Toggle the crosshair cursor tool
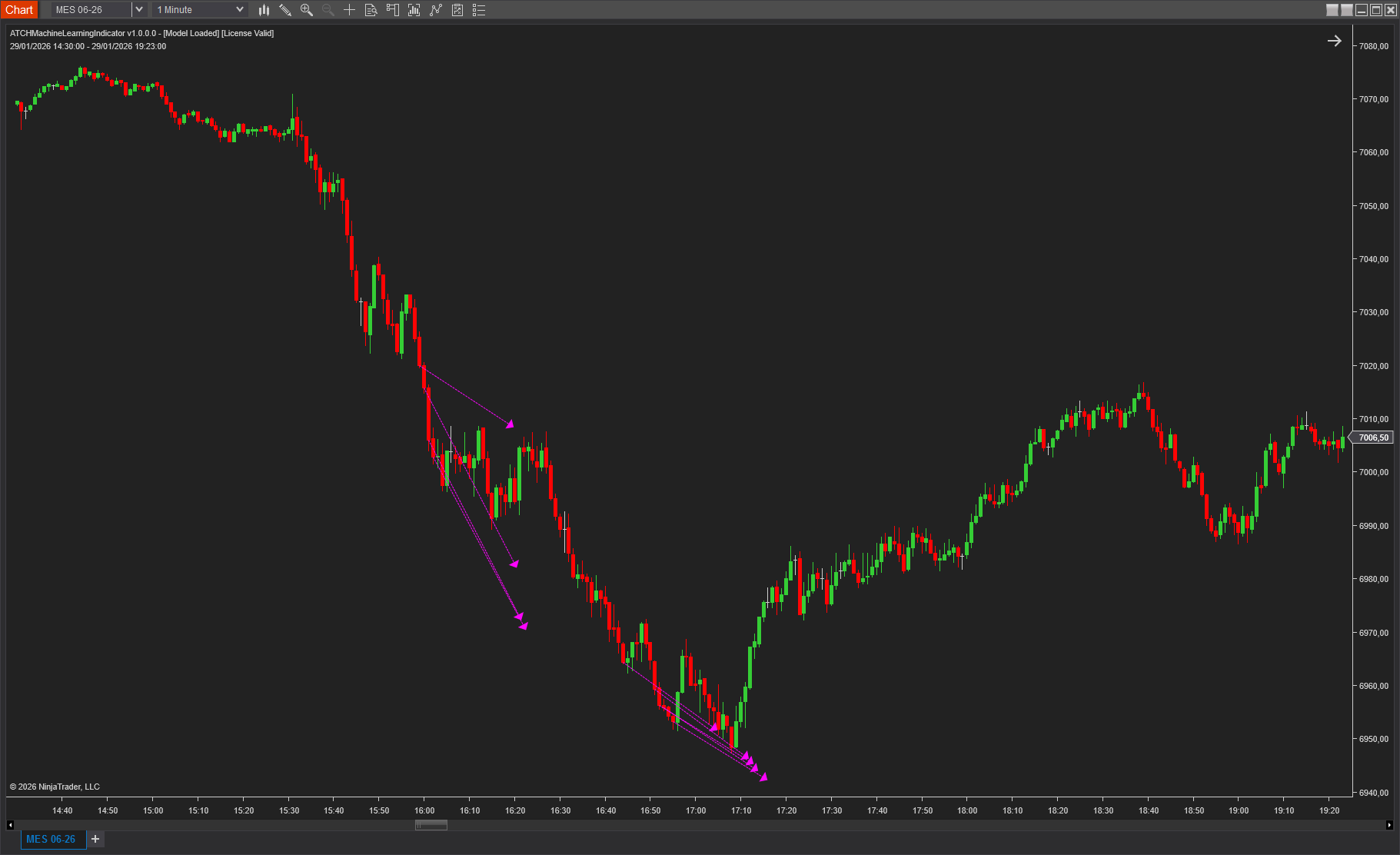This screenshot has height=855, width=1400. [x=350, y=10]
